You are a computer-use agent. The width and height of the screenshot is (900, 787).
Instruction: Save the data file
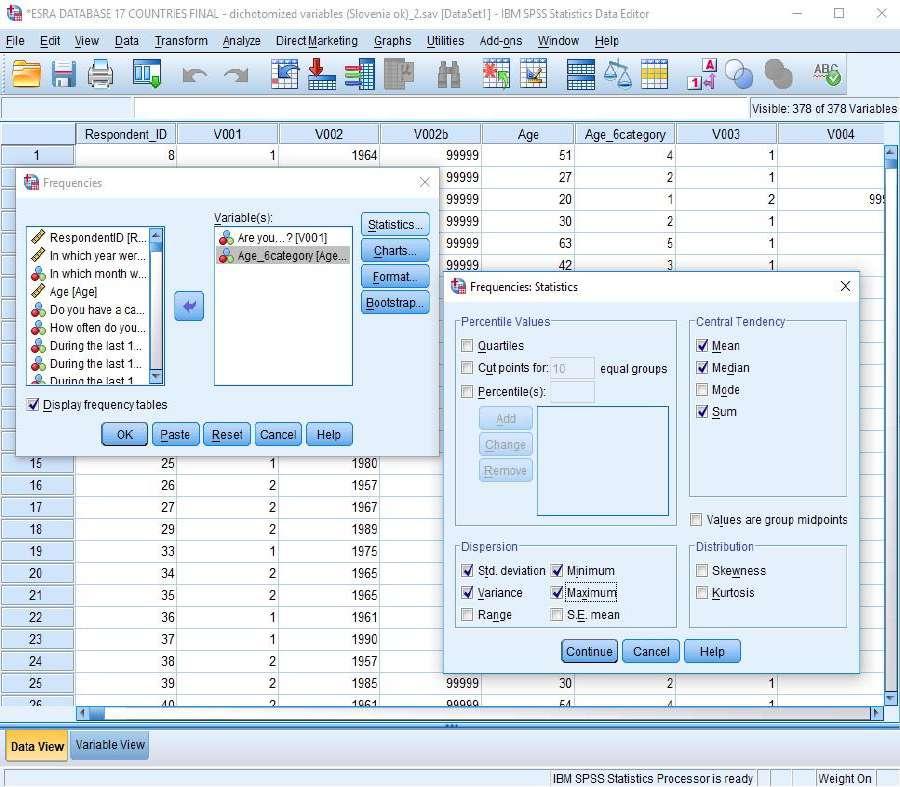pos(63,74)
